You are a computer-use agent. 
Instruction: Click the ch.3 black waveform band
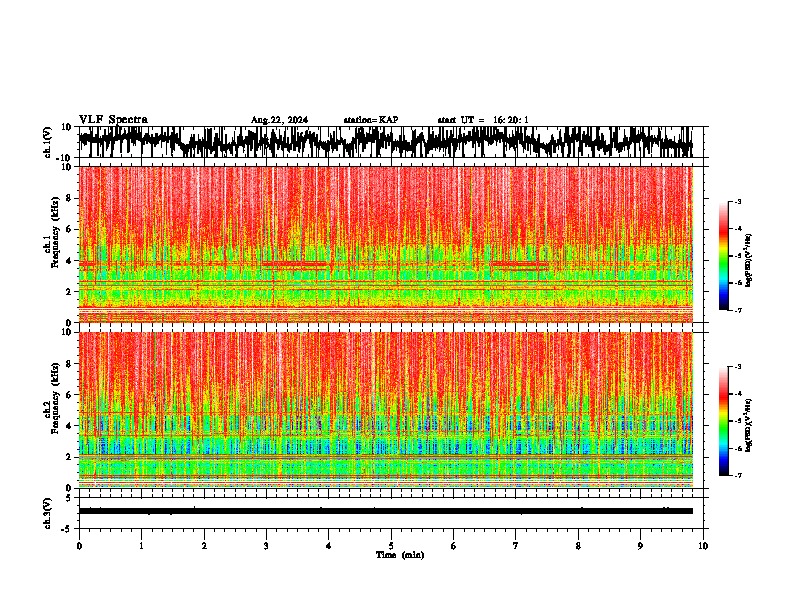tap(386, 511)
